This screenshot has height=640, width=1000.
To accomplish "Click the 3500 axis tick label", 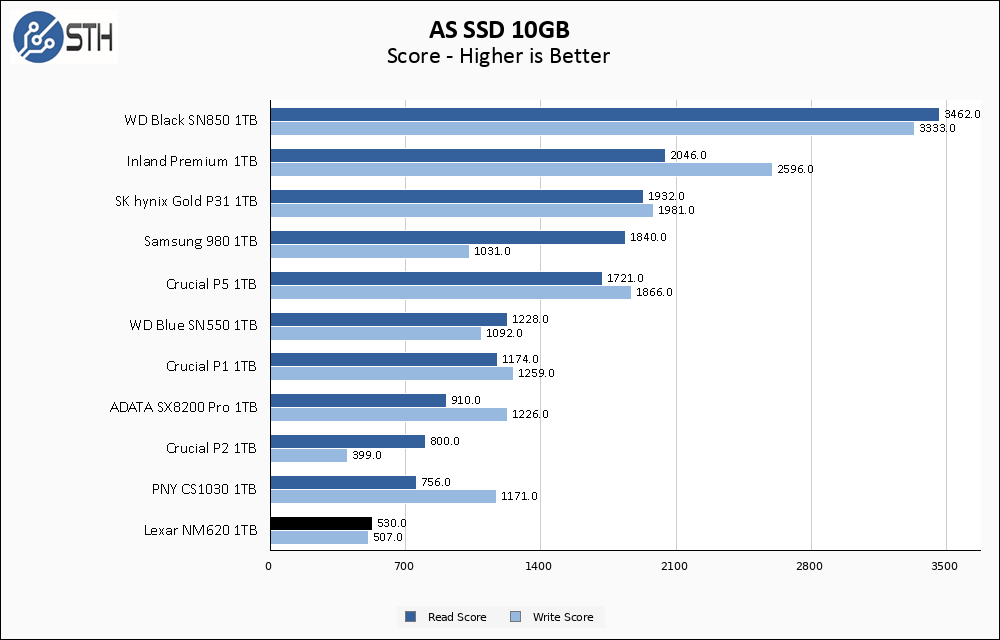I will [x=945, y=566].
